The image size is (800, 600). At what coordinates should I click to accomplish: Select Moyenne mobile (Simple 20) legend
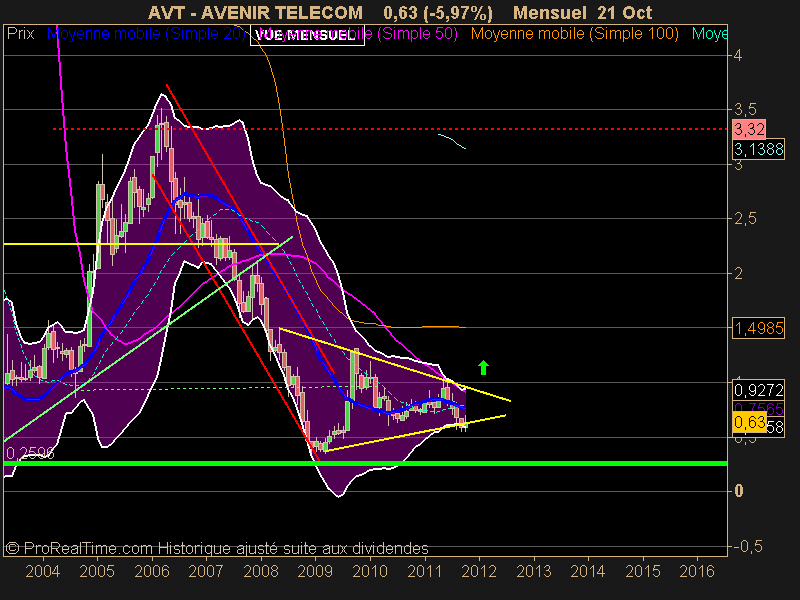146,34
